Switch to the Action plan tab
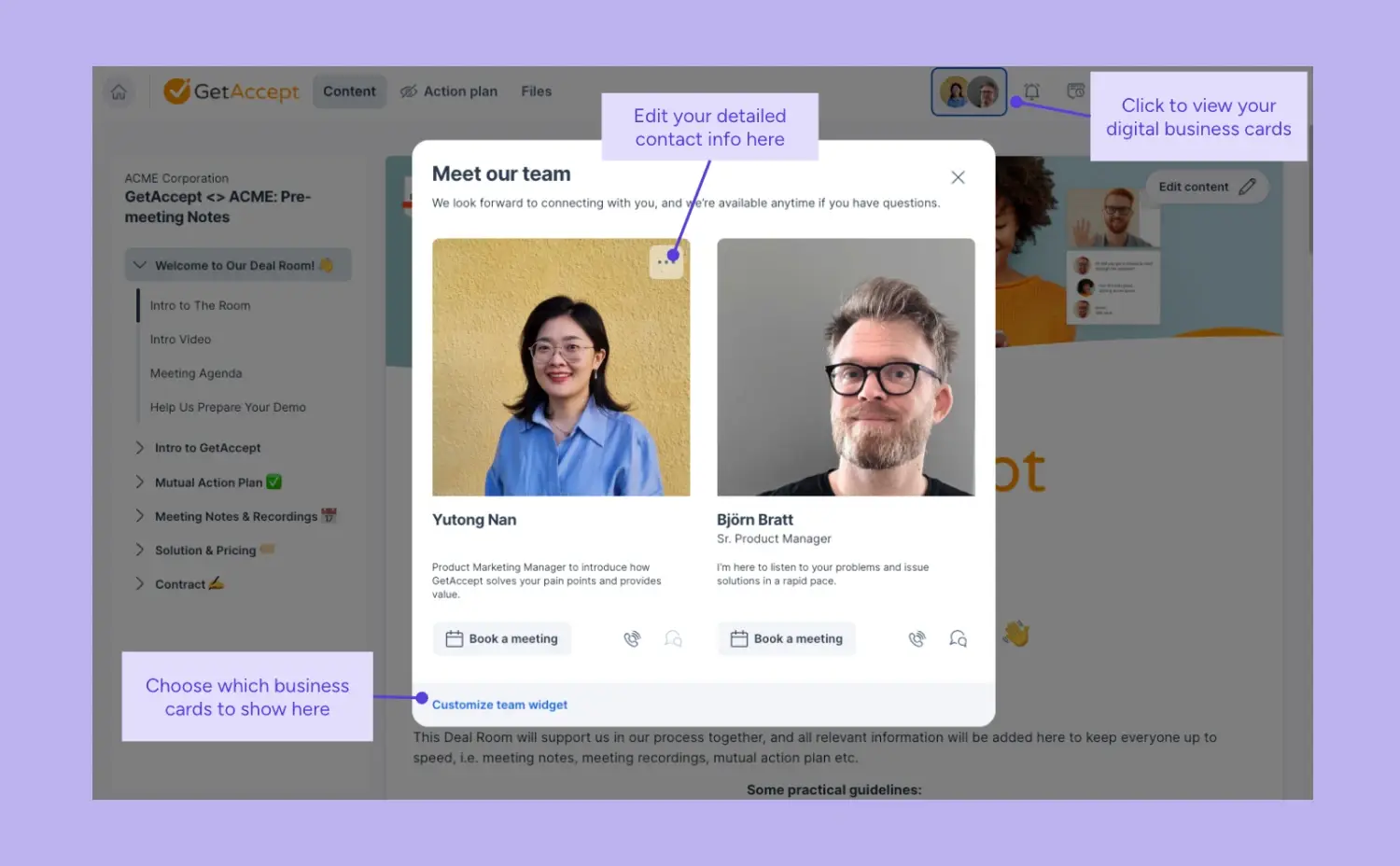1400x866 pixels. coord(459,91)
